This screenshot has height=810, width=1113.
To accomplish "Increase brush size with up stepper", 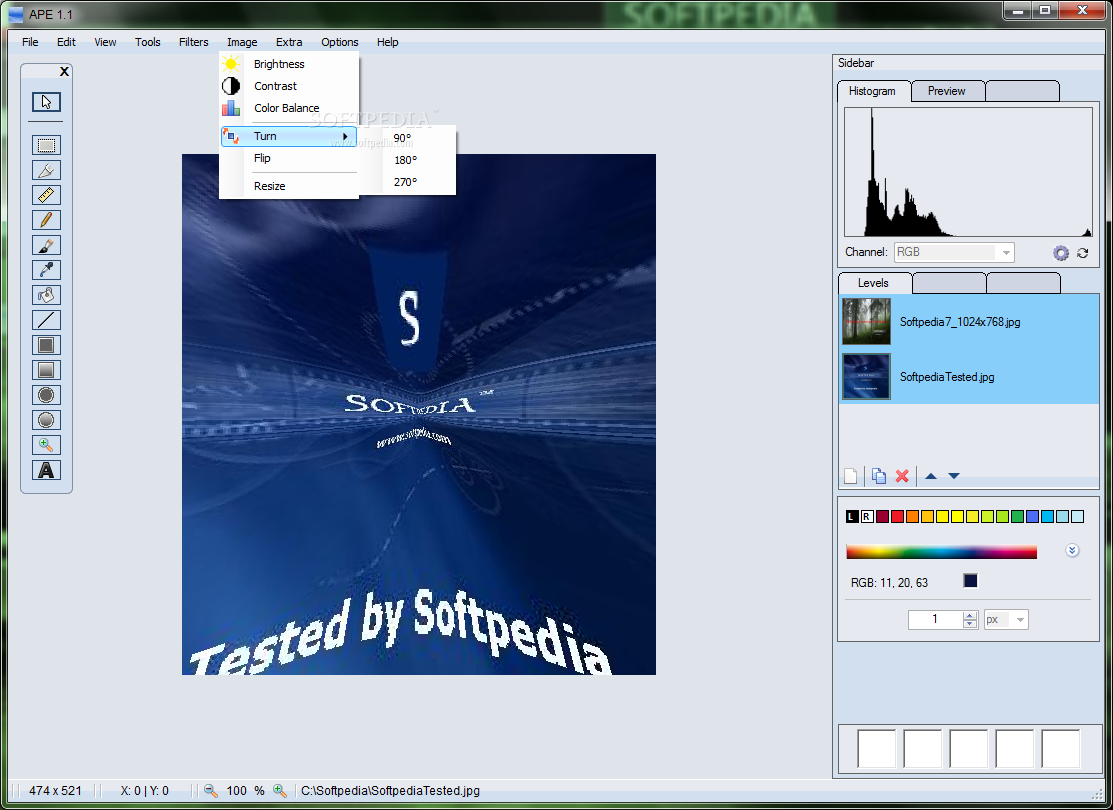I will [x=970, y=615].
